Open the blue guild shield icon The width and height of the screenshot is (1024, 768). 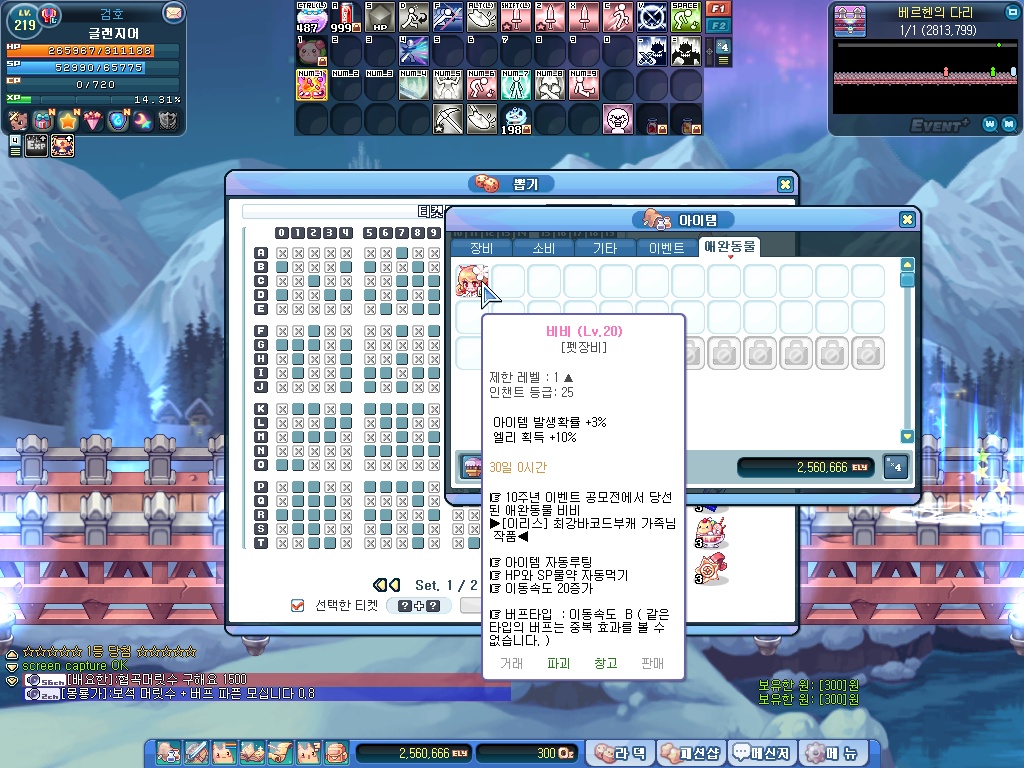click(118, 121)
